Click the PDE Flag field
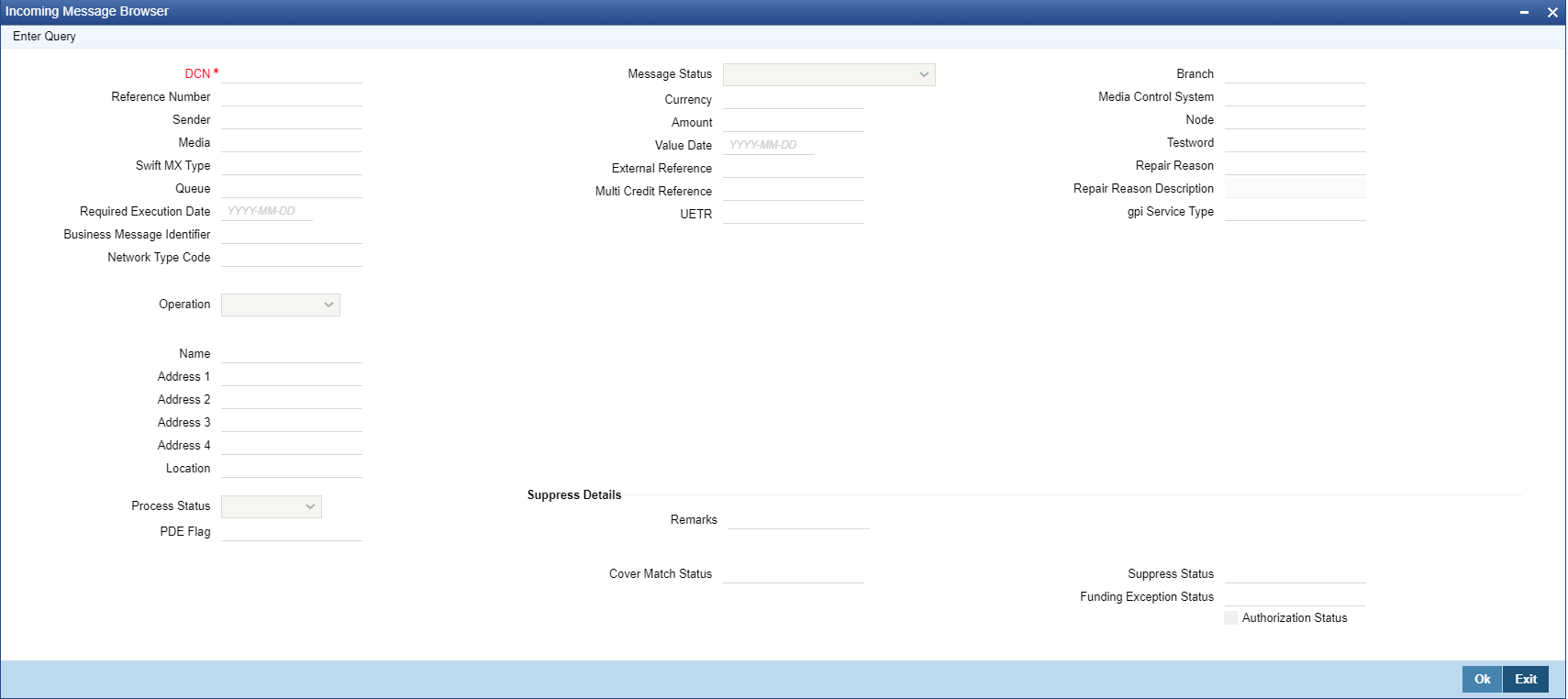This screenshot has height=699, width=1568. [x=292, y=532]
